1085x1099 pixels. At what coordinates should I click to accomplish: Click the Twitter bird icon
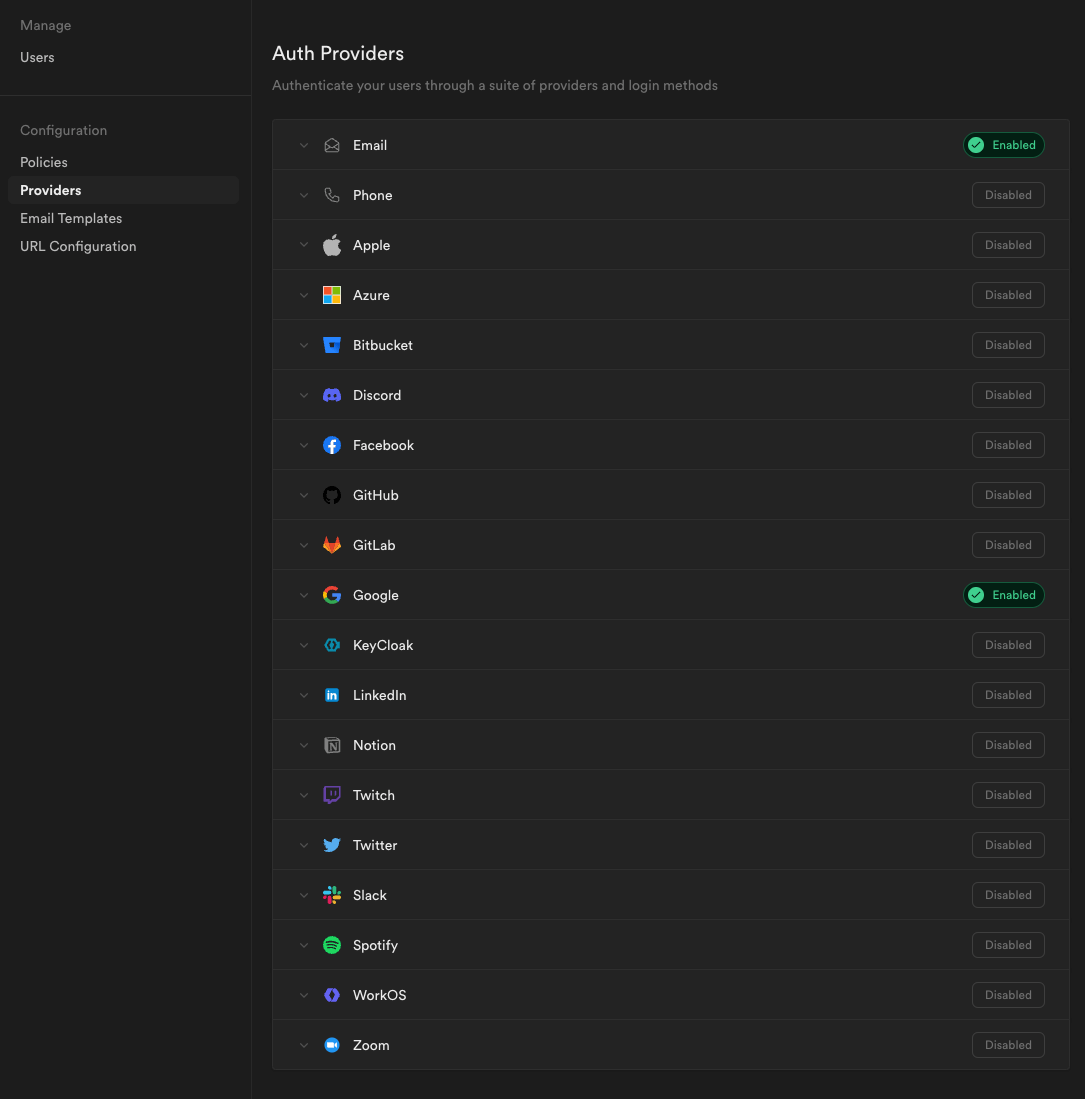click(332, 845)
